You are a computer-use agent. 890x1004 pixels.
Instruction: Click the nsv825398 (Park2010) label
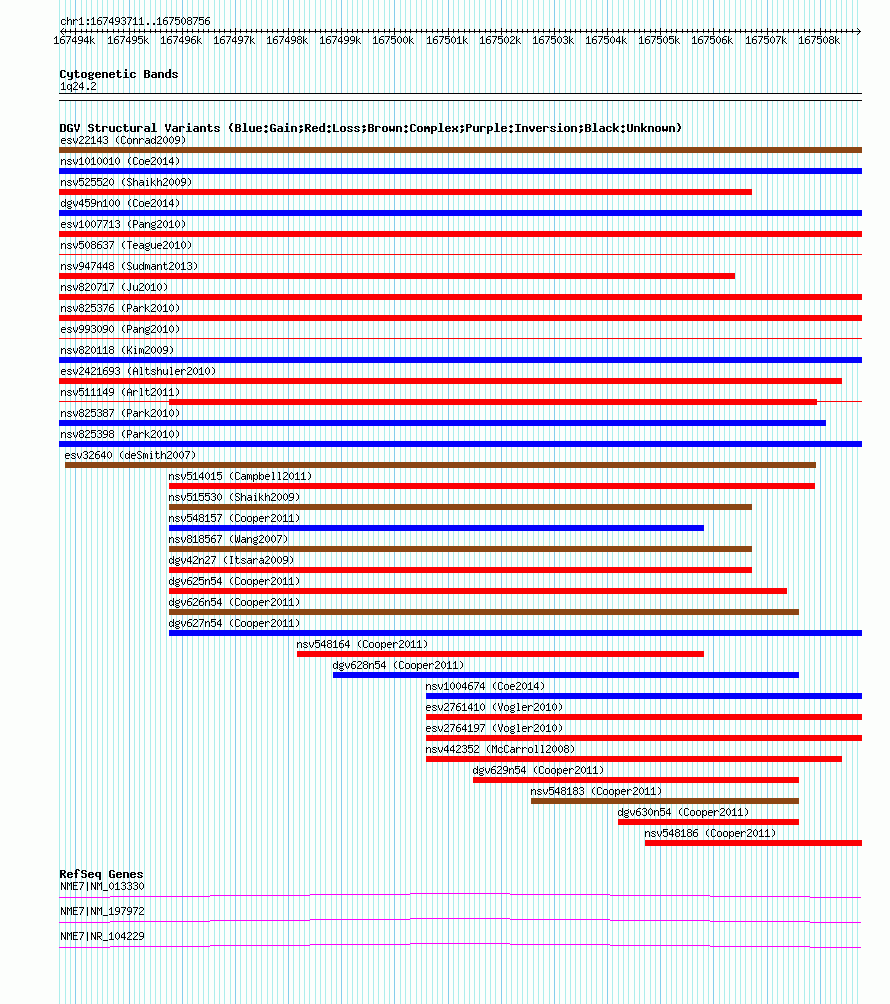120,434
